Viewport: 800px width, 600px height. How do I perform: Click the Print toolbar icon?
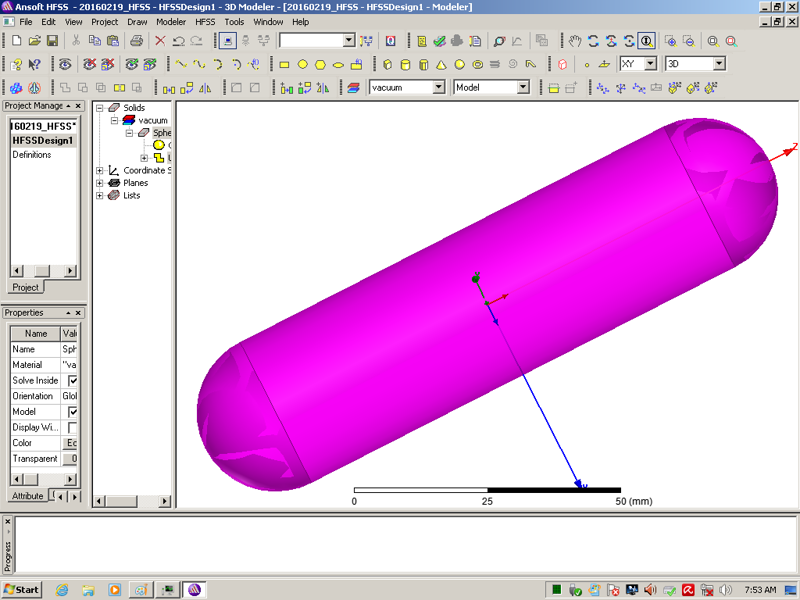point(136,41)
